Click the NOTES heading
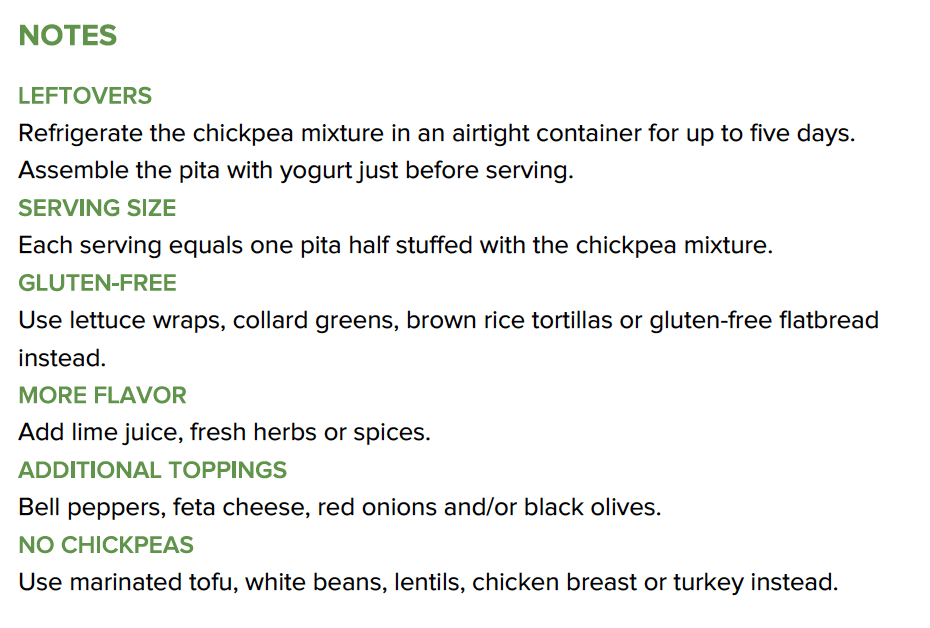The image size is (930, 628). point(68,36)
